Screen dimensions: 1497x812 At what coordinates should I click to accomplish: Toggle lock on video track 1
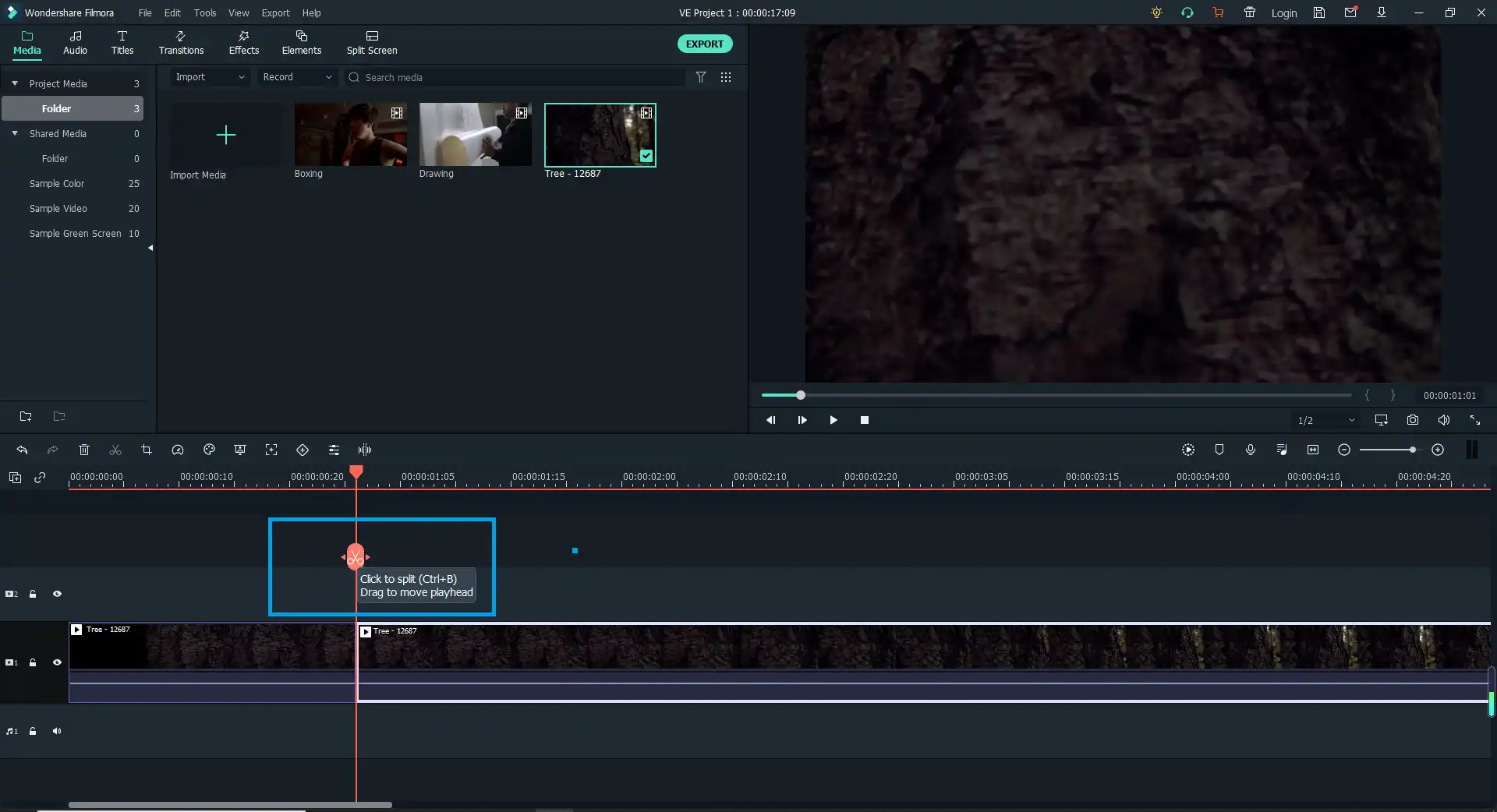33,662
